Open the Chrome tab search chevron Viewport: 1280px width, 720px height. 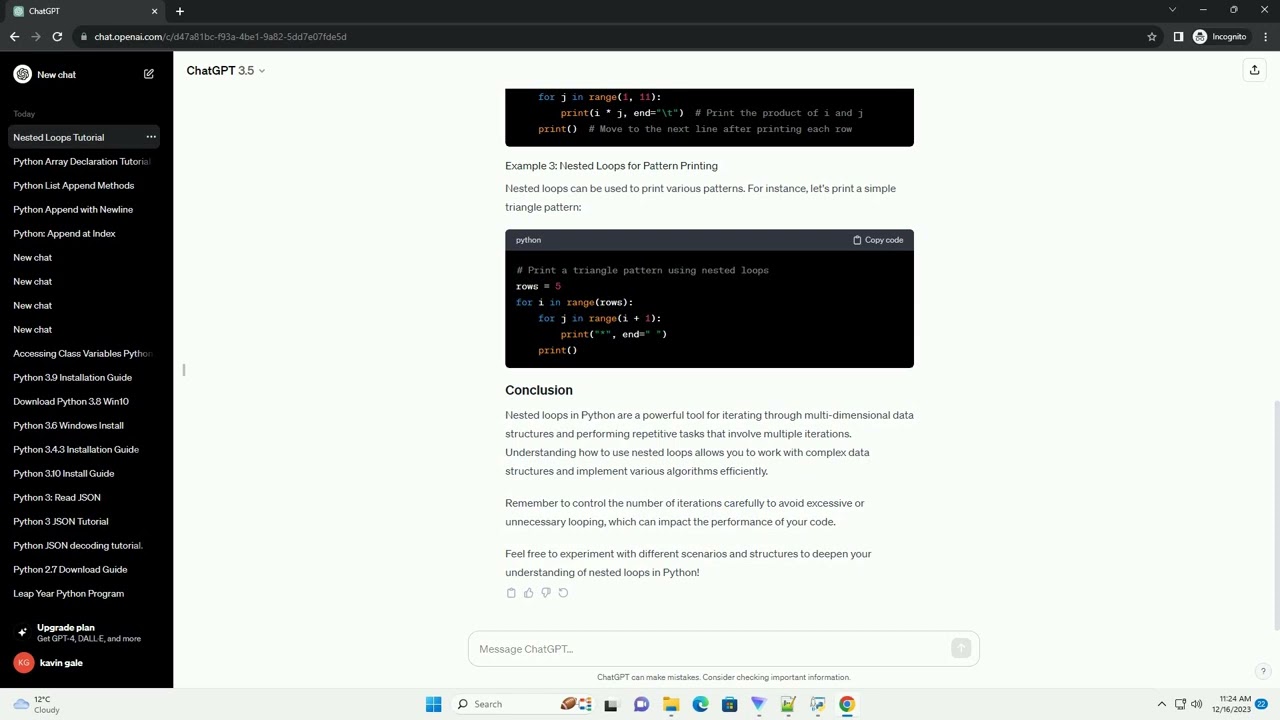pos(1172,10)
